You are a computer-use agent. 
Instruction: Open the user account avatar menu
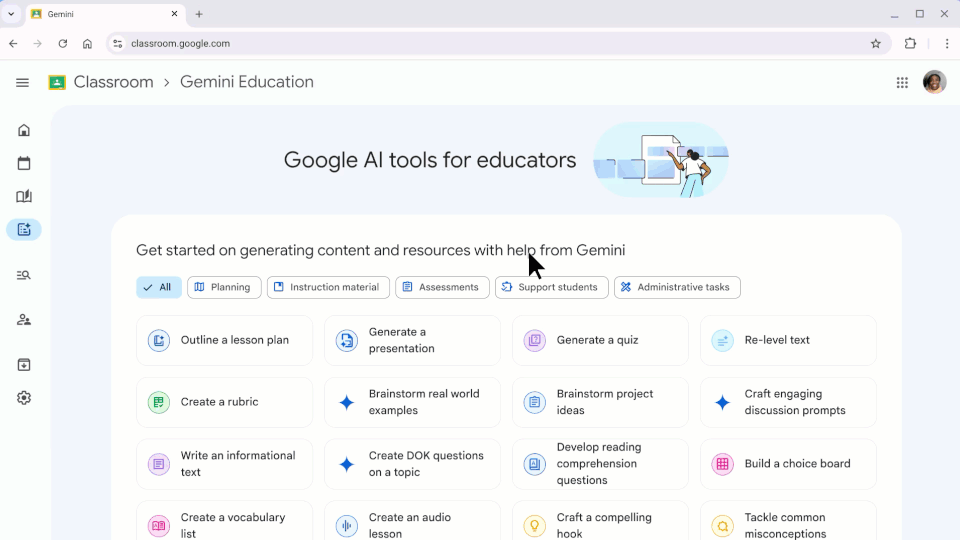click(x=934, y=83)
